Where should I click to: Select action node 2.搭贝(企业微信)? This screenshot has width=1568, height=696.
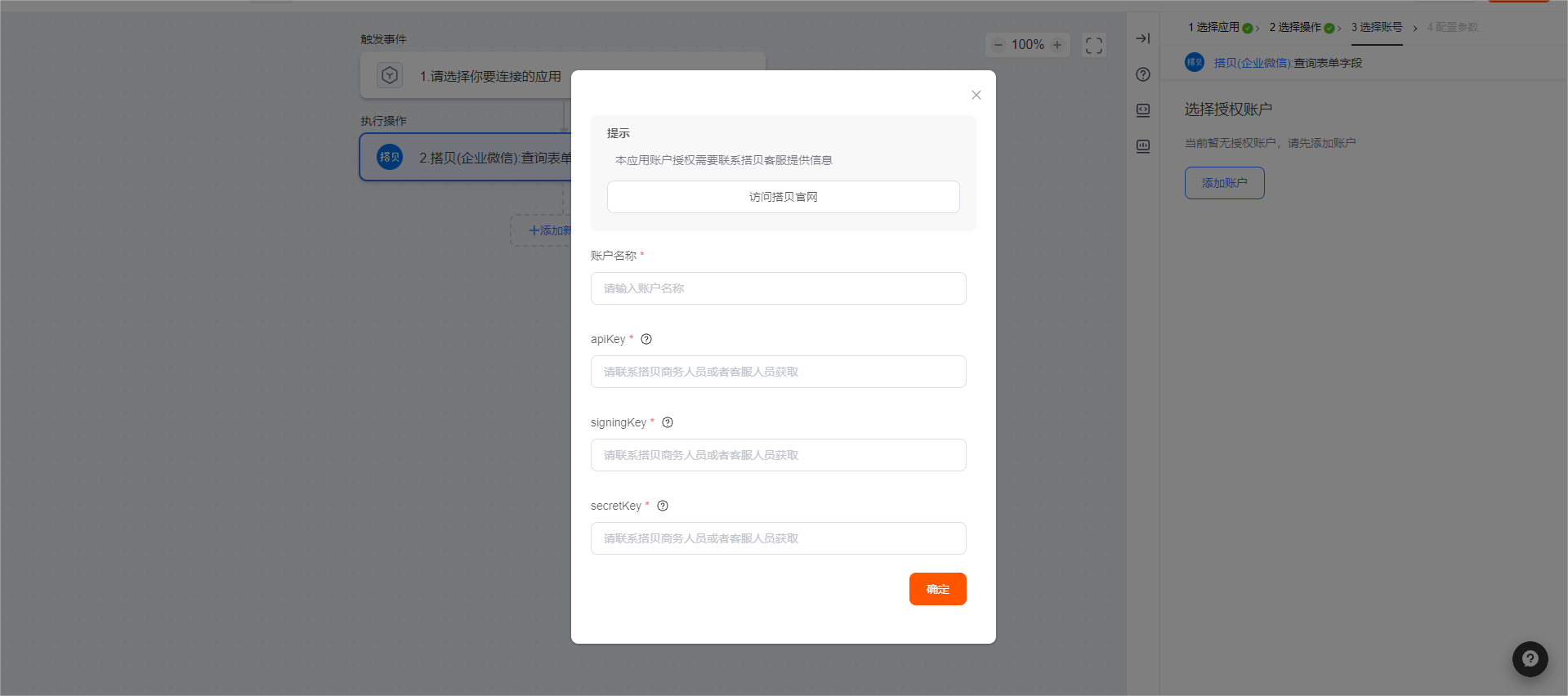(466, 157)
